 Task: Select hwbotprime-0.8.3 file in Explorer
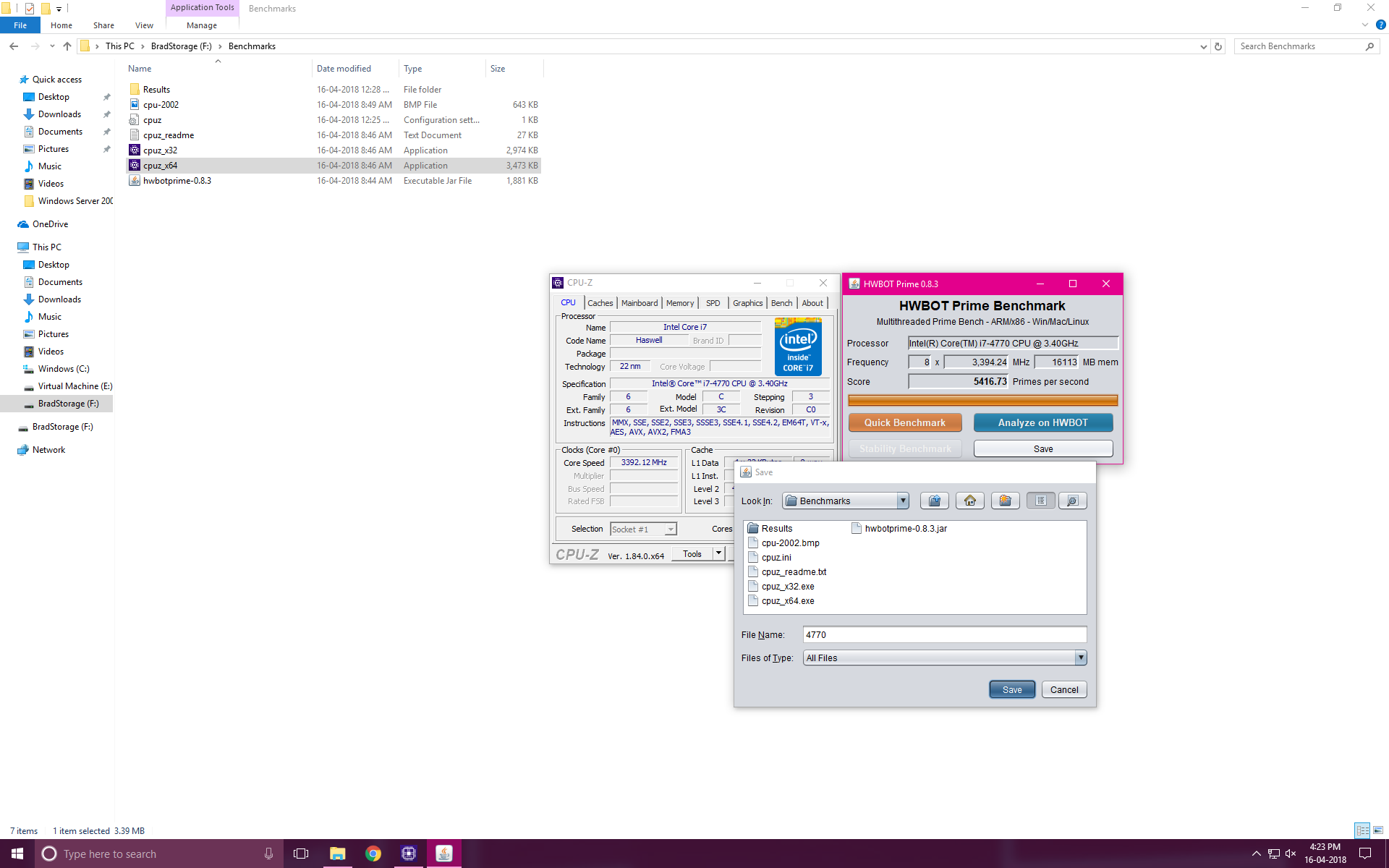point(334,181)
